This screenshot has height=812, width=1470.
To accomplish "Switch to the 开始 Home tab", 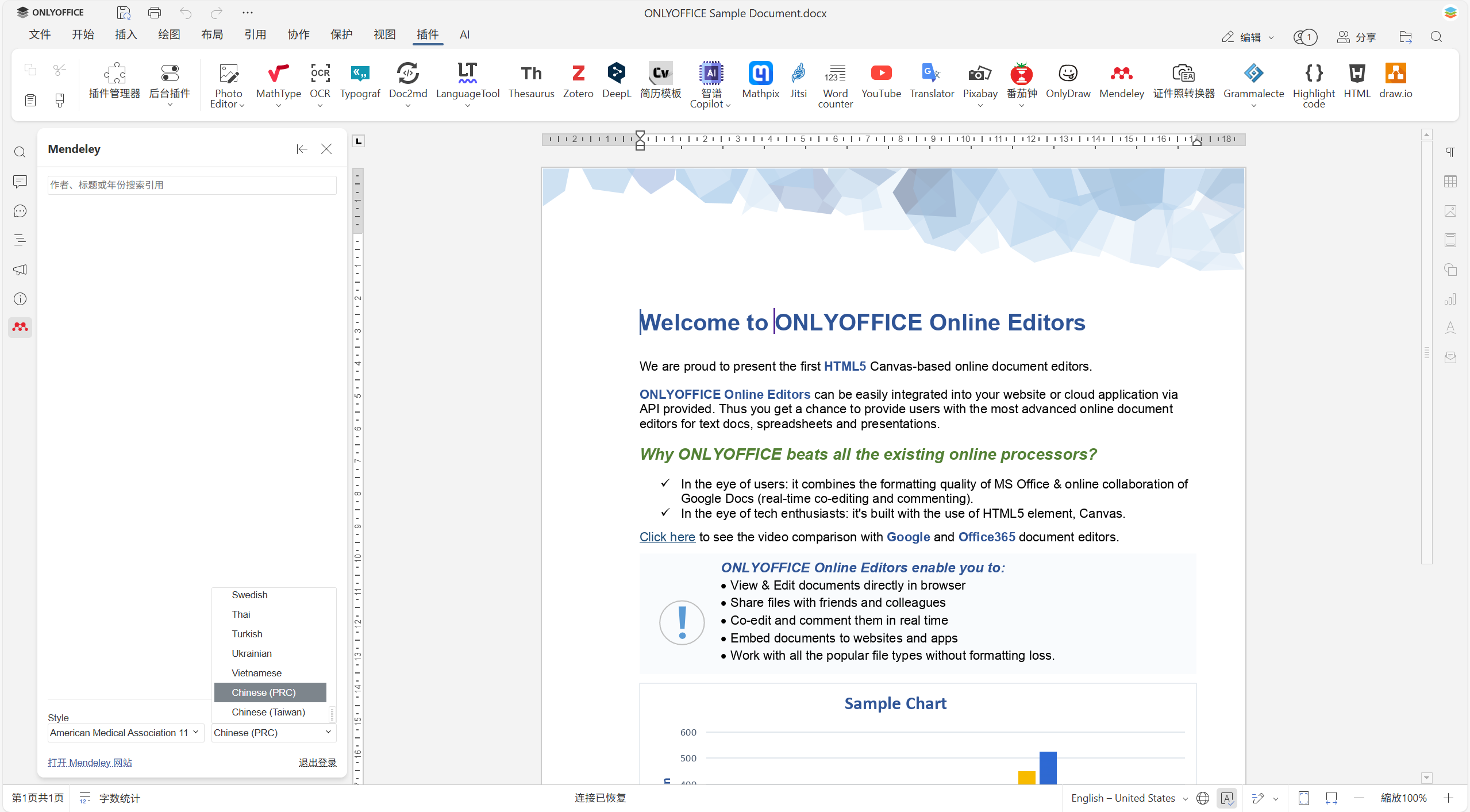I will tap(83, 34).
